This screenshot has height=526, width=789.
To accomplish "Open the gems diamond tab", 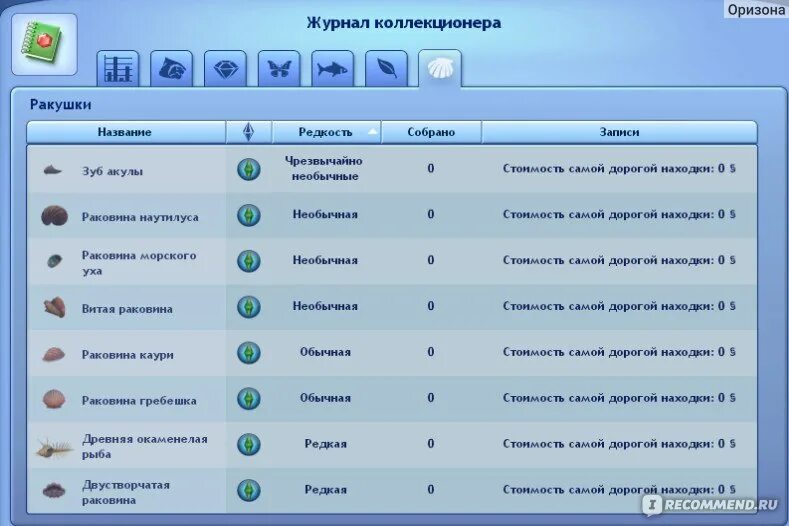I will (225, 69).
